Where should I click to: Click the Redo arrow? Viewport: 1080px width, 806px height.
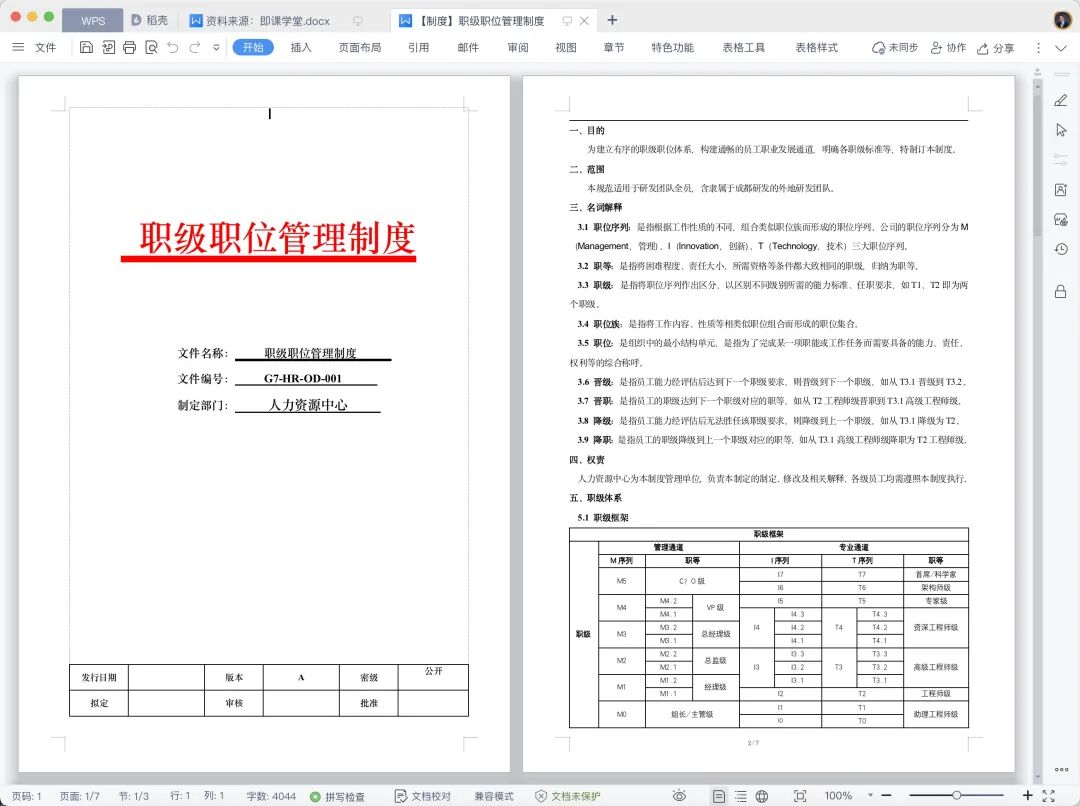[x=195, y=48]
